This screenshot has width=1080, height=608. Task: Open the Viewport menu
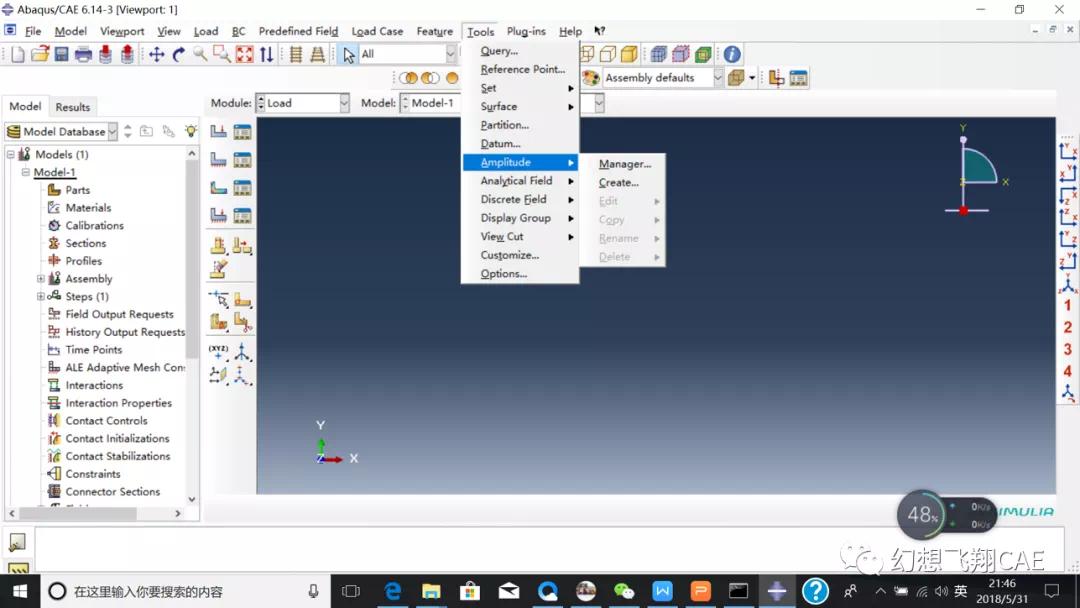122,31
